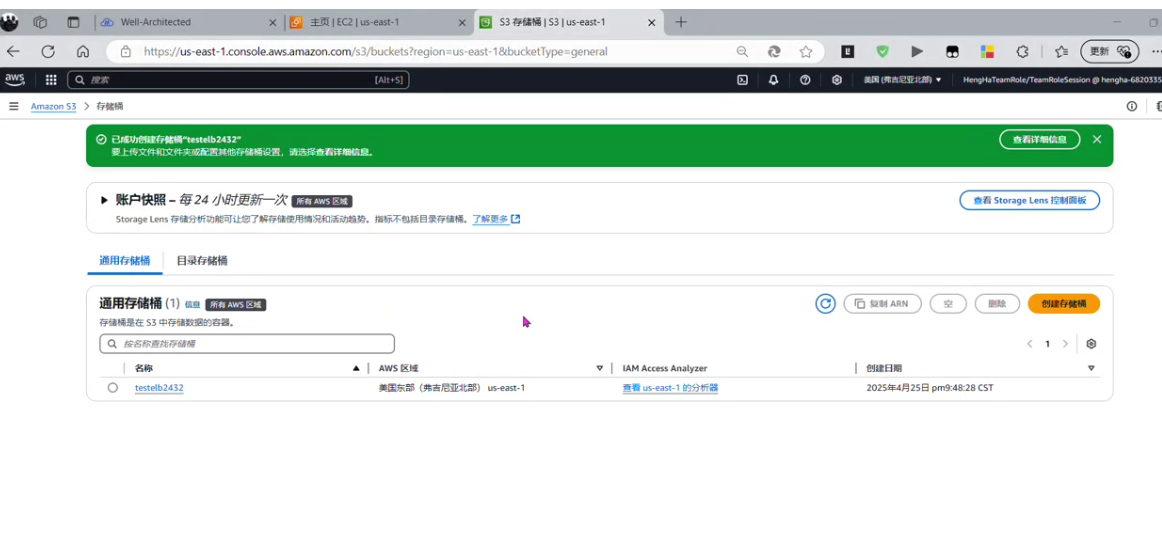Click the 删除 delete button

point(997,304)
